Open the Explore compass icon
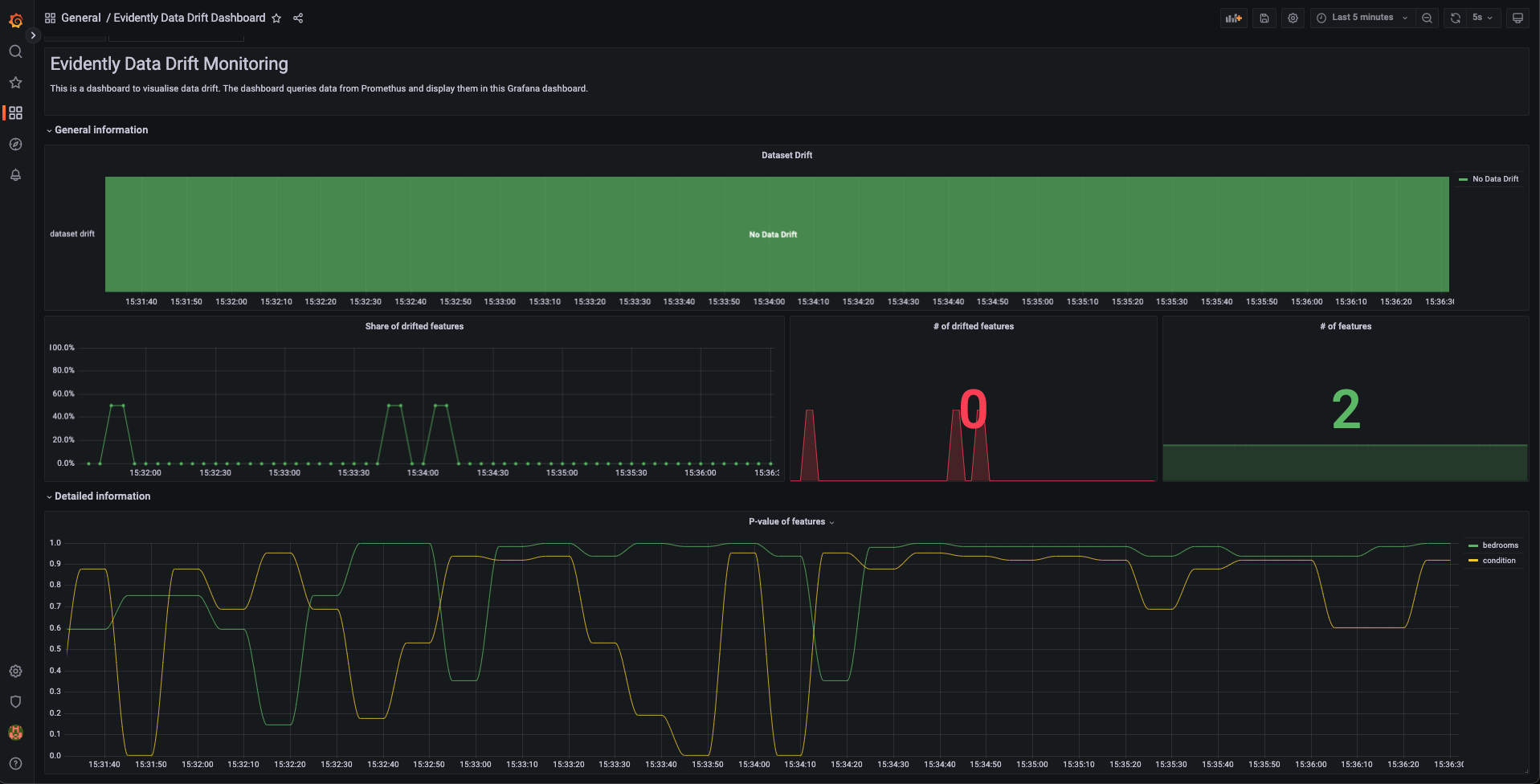Screen dimensions: 1540x784 coord(15,145)
